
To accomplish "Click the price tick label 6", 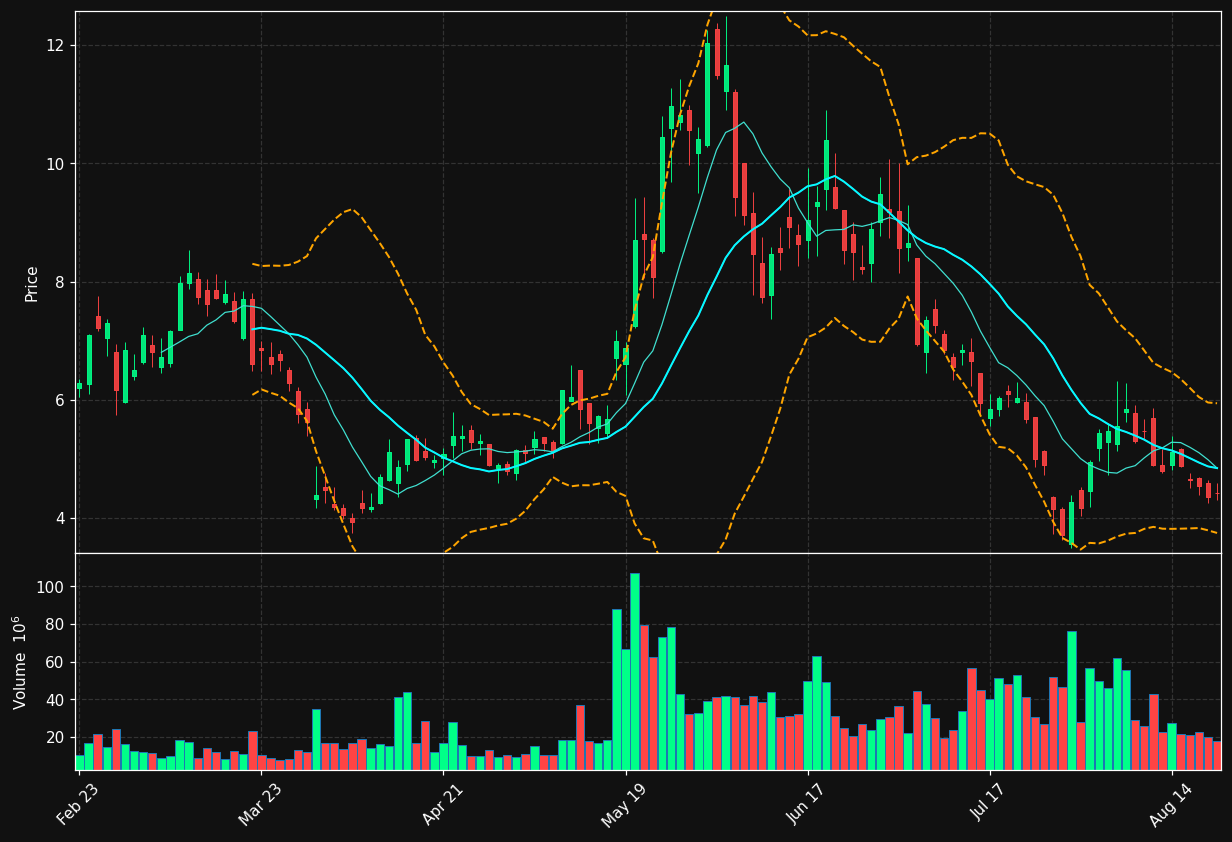I will (59, 400).
